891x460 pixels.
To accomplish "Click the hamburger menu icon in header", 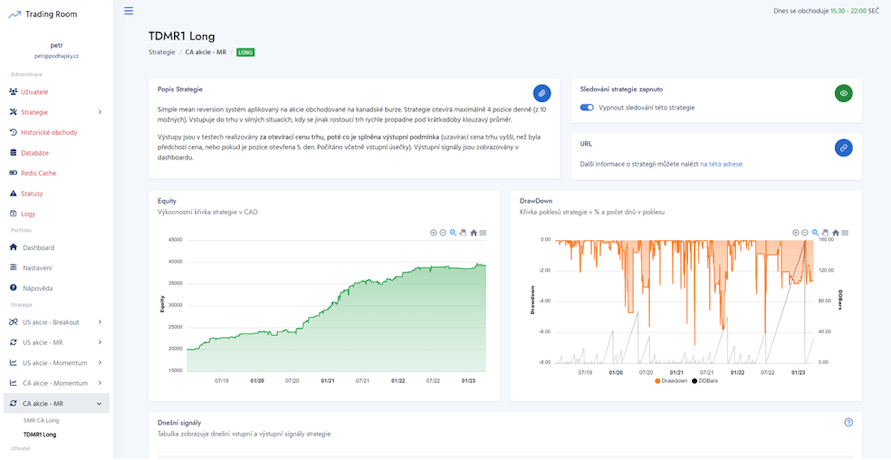I will (128, 11).
